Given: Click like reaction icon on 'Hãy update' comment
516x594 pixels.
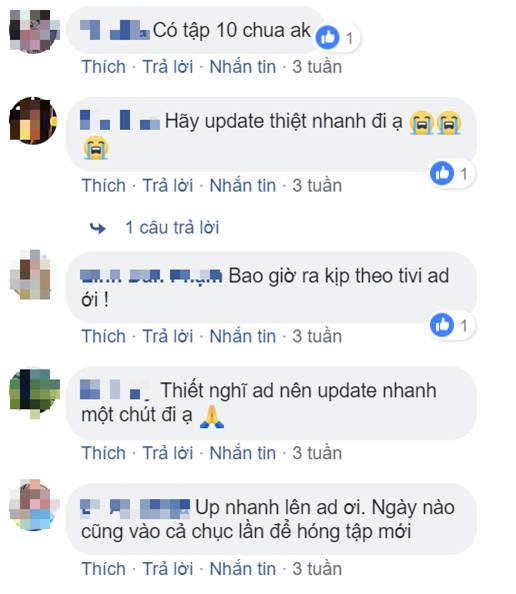Looking at the screenshot, I should [x=442, y=173].
